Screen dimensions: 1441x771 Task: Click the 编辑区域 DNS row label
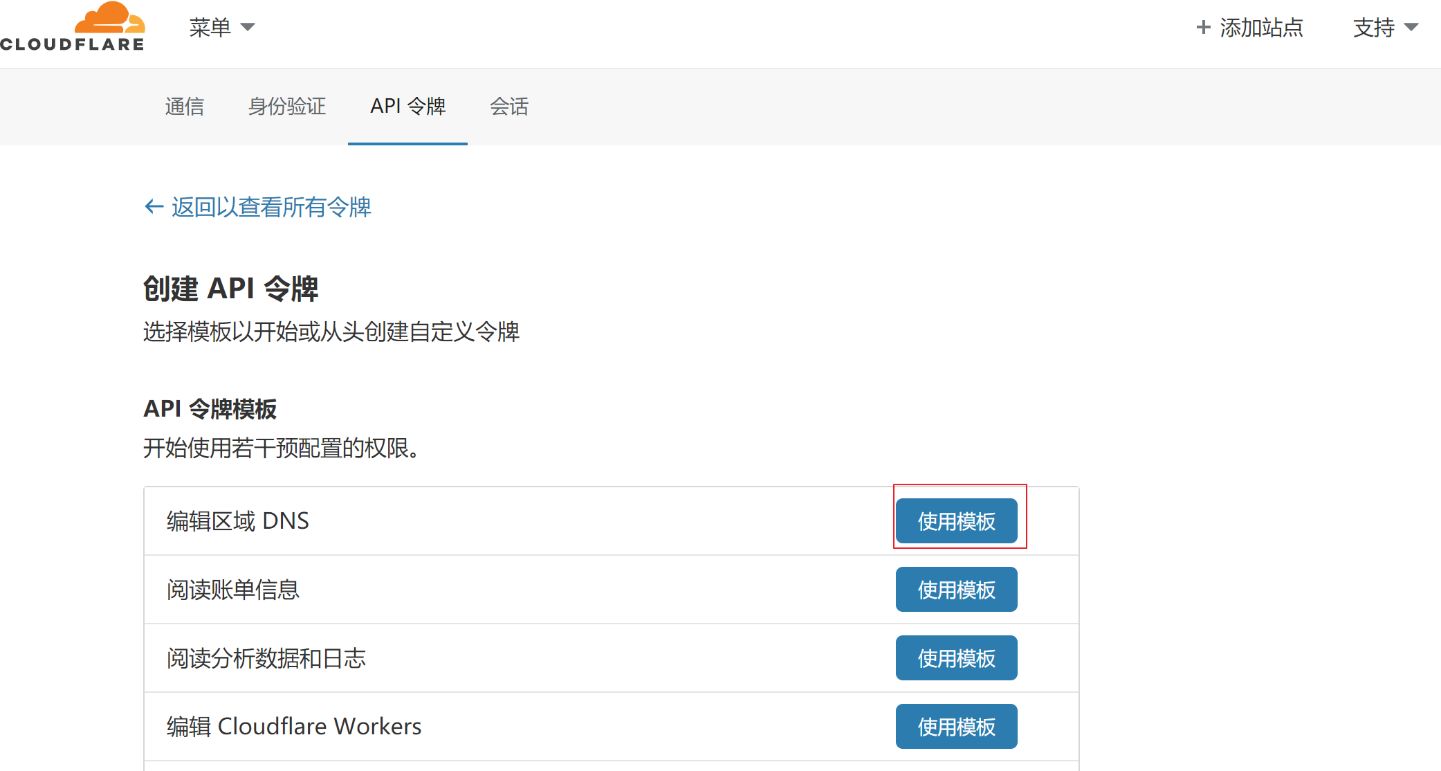238,521
